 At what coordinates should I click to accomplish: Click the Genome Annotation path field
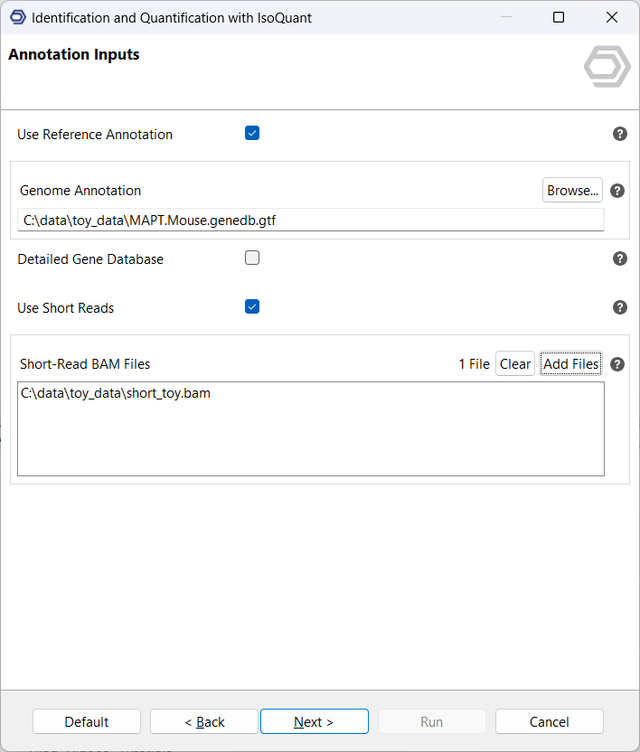pyautogui.click(x=310, y=220)
